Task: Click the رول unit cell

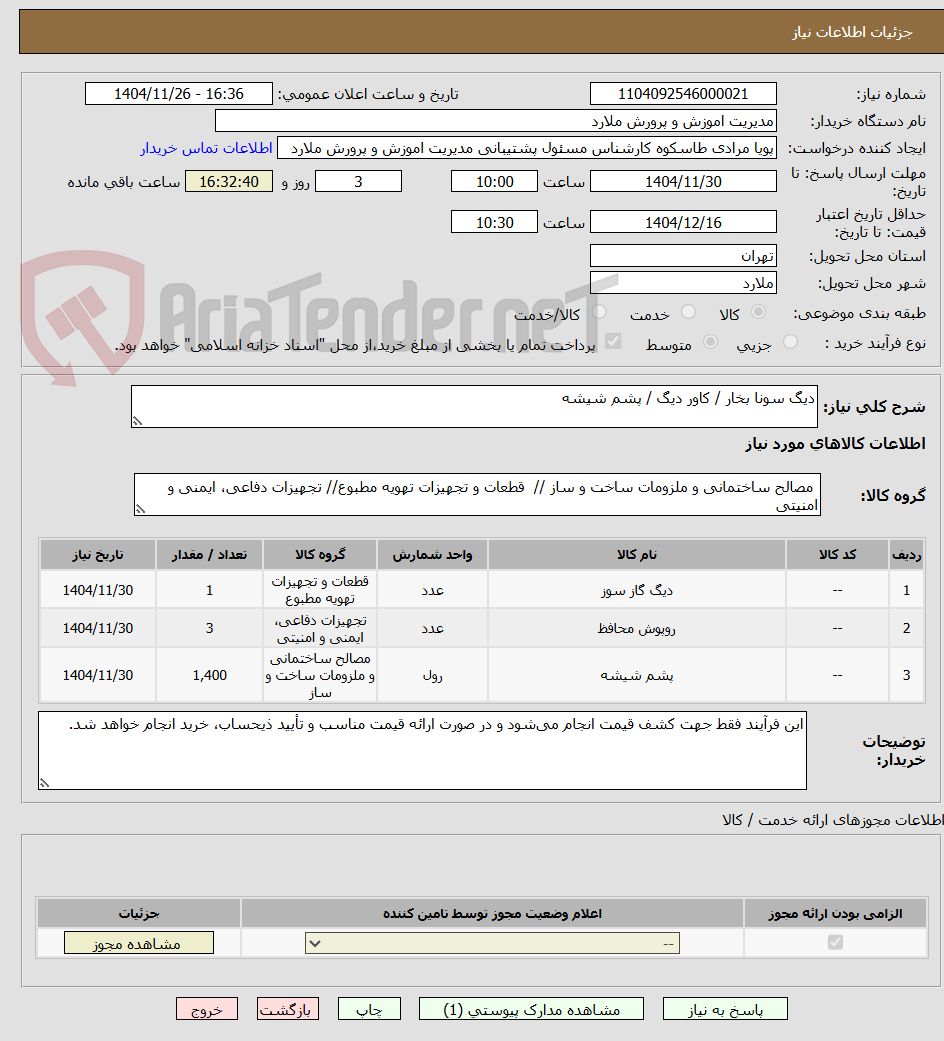Action: click(x=432, y=675)
